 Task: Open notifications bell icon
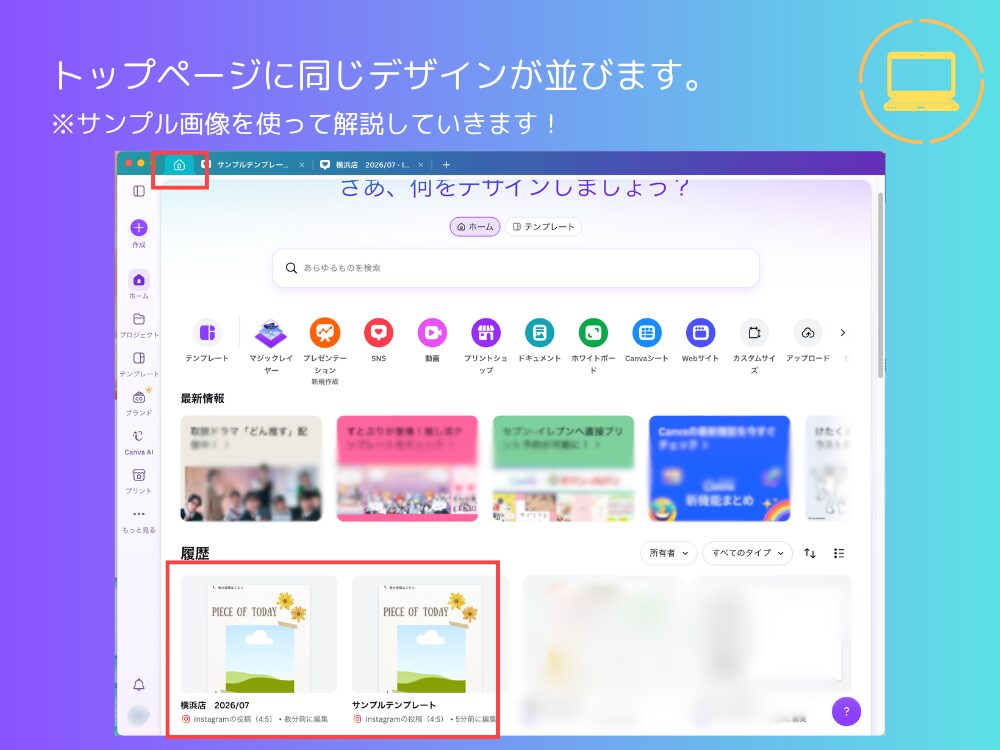[138, 684]
